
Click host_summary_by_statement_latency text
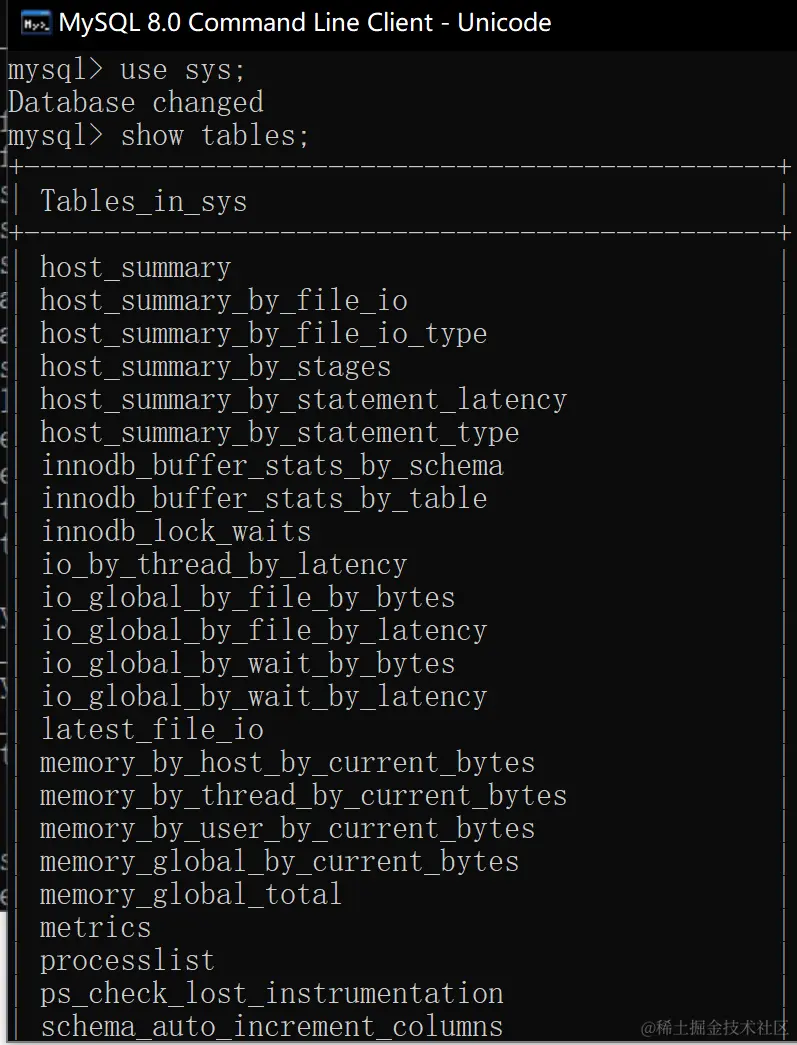[304, 400]
